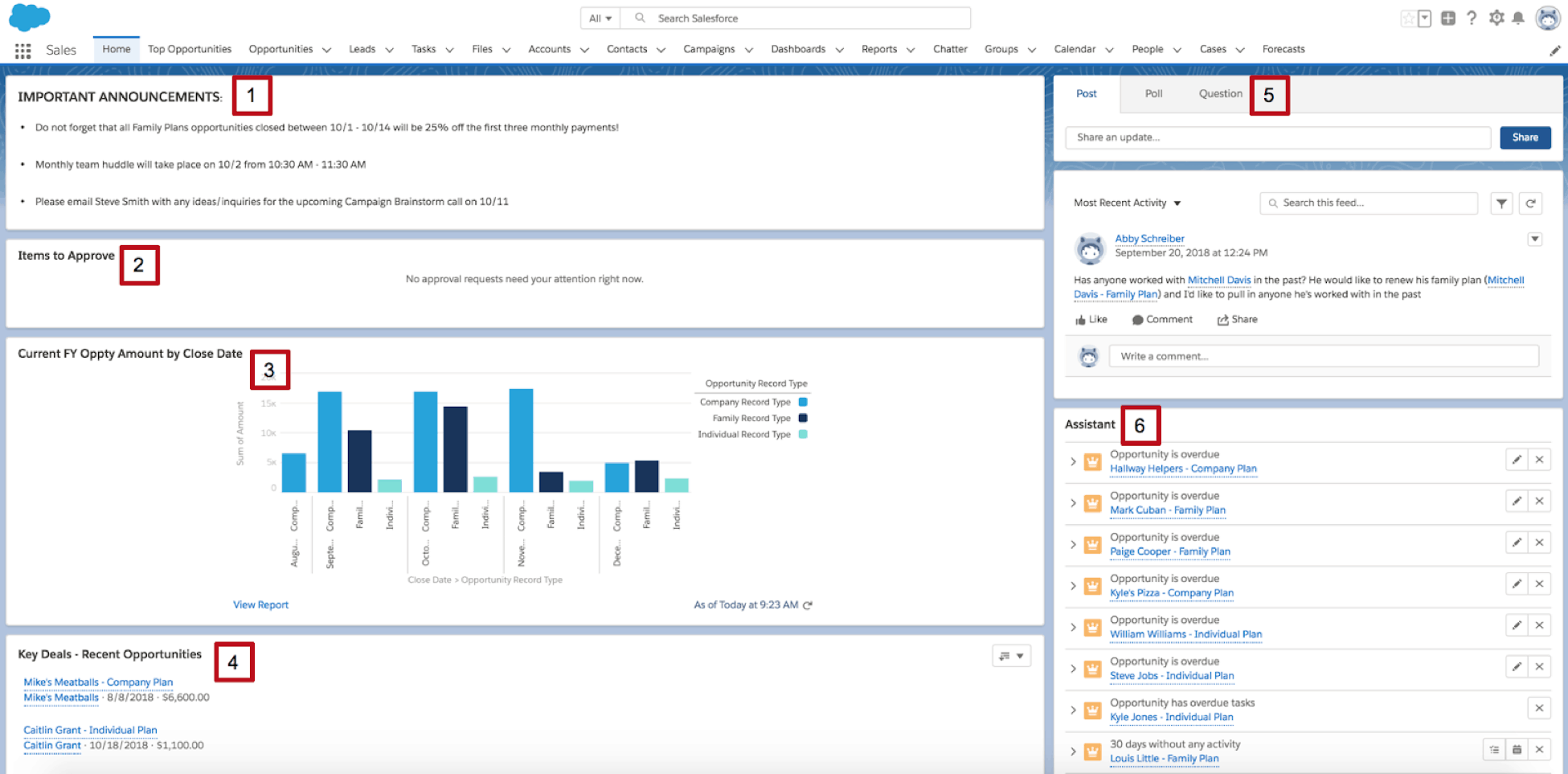Image resolution: width=1568 pixels, height=774 pixels.
Task: Comment on Abby Schreiber's post
Action: point(1162,320)
